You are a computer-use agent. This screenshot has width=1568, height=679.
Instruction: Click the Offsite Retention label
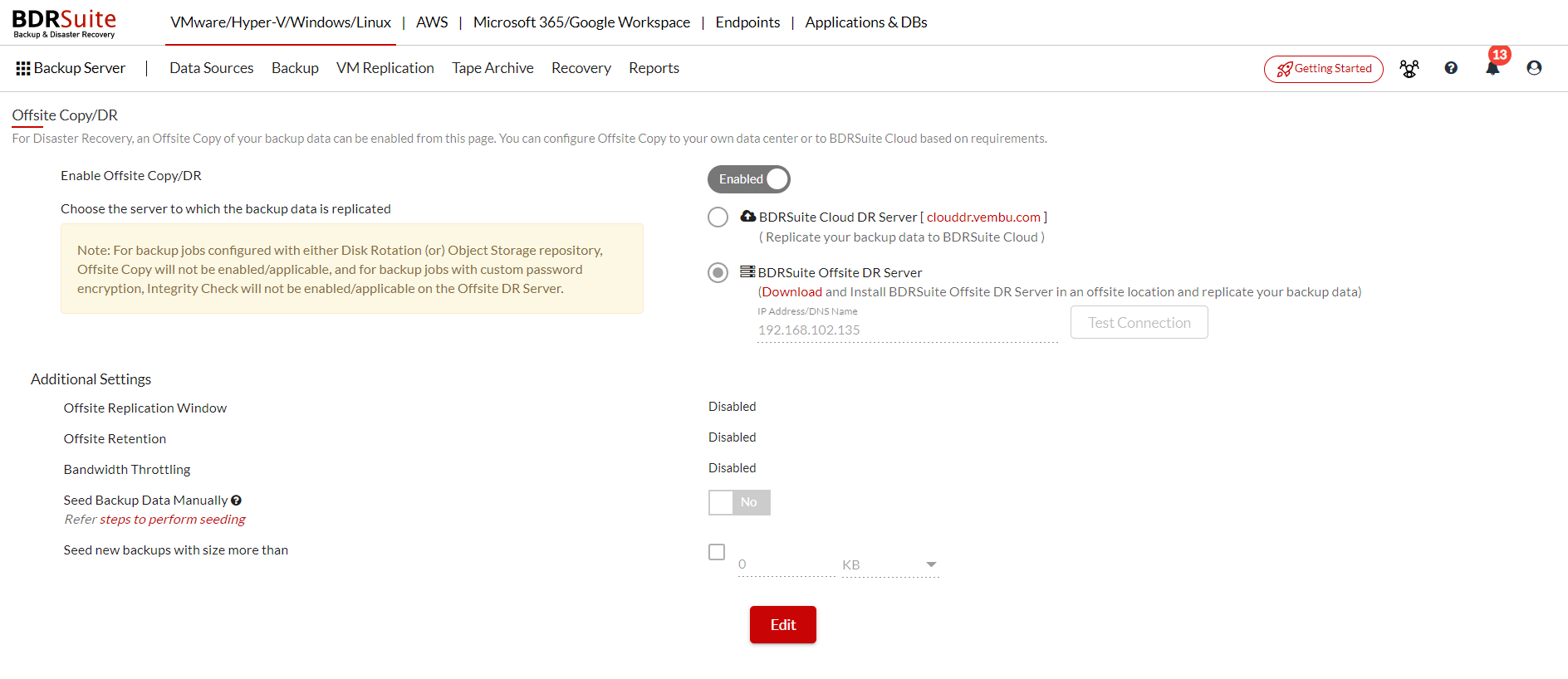[115, 439]
